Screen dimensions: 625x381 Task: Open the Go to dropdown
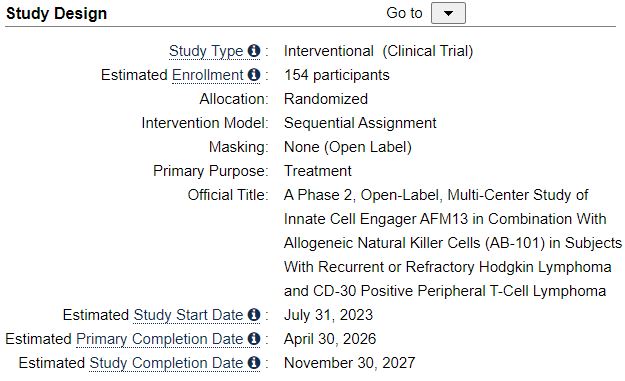tap(448, 13)
